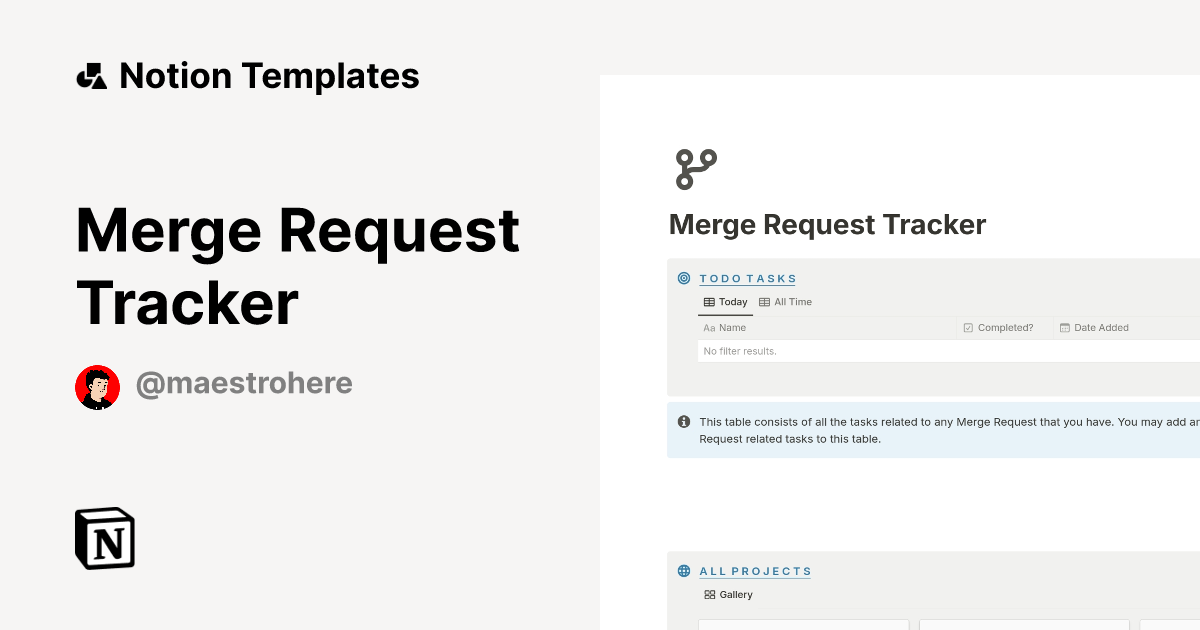Open the Date Added column options

tap(1103, 327)
